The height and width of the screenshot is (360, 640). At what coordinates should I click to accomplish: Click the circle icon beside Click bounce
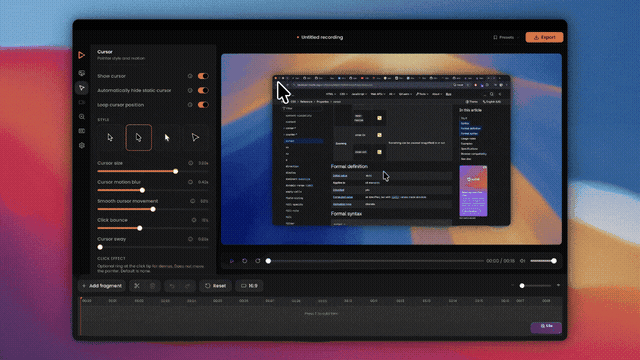[x=194, y=220]
